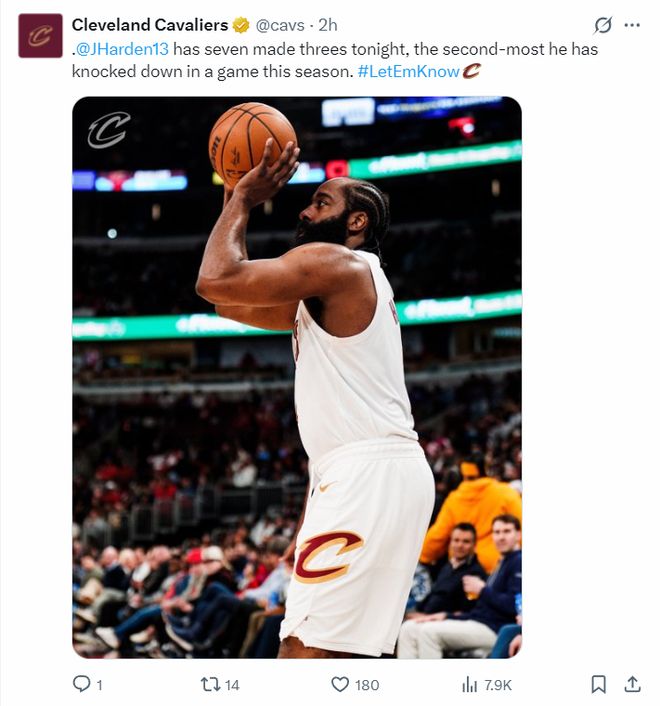Open the @cavs handle link
Image resolution: width=660 pixels, height=706 pixels.
pos(281,25)
